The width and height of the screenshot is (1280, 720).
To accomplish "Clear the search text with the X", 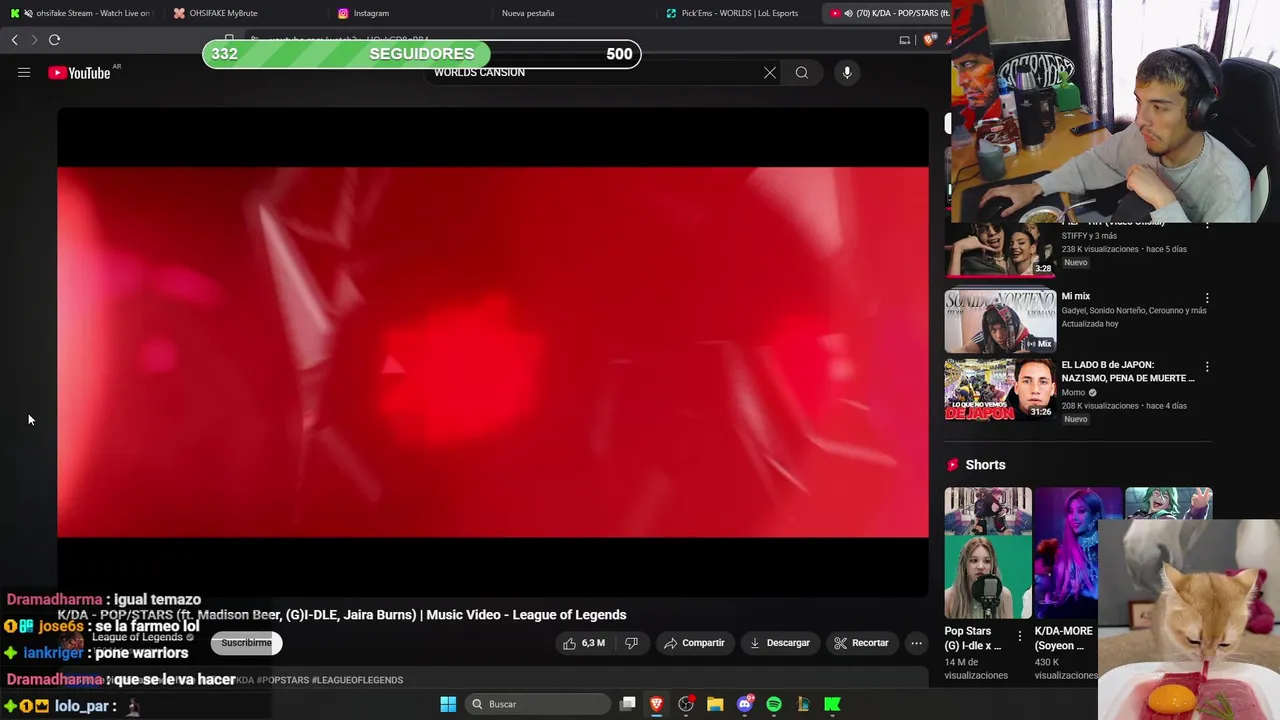I will coord(770,72).
